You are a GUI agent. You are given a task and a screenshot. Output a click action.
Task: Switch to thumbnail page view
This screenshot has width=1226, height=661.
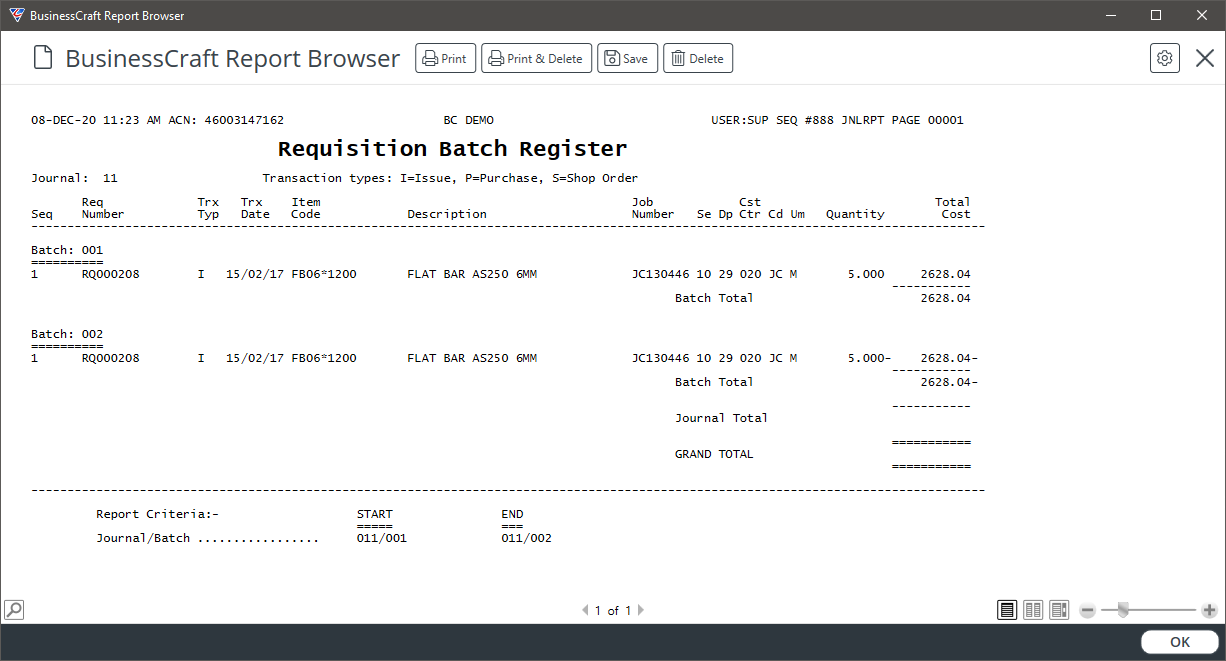(x=1059, y=609)
